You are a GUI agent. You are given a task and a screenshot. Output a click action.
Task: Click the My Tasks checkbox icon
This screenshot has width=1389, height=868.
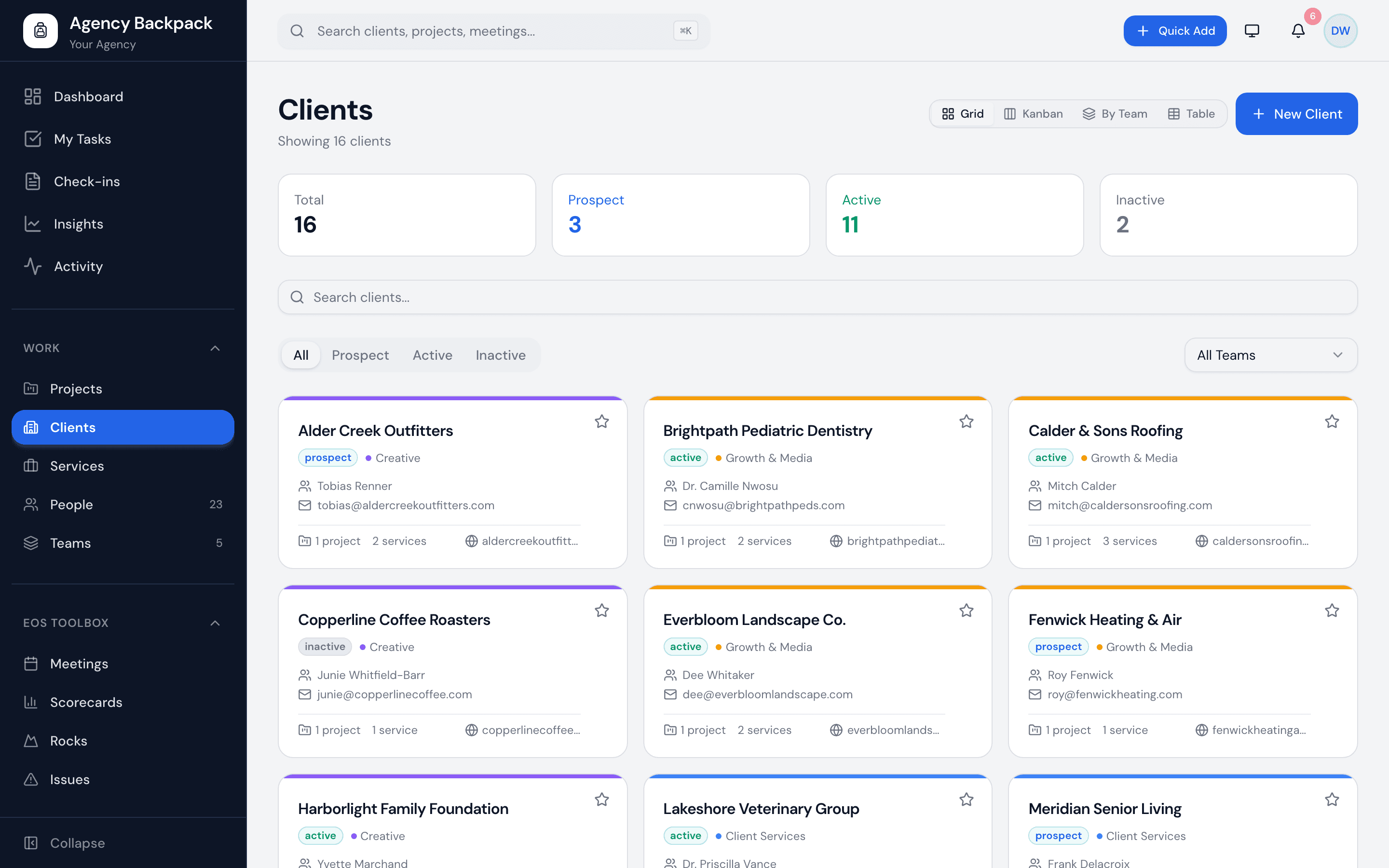[x=33, y=139]
